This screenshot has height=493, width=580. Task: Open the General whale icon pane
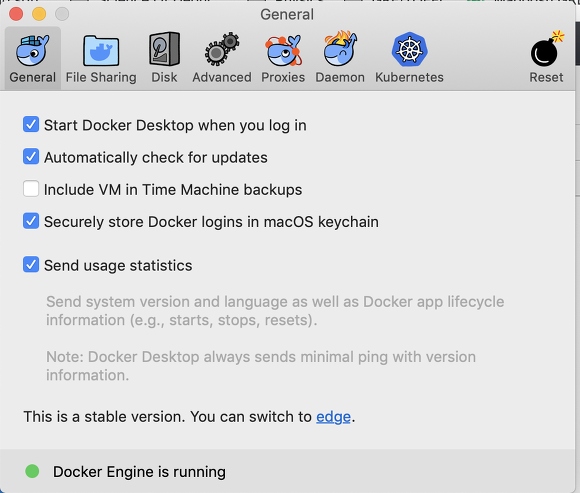33,50
